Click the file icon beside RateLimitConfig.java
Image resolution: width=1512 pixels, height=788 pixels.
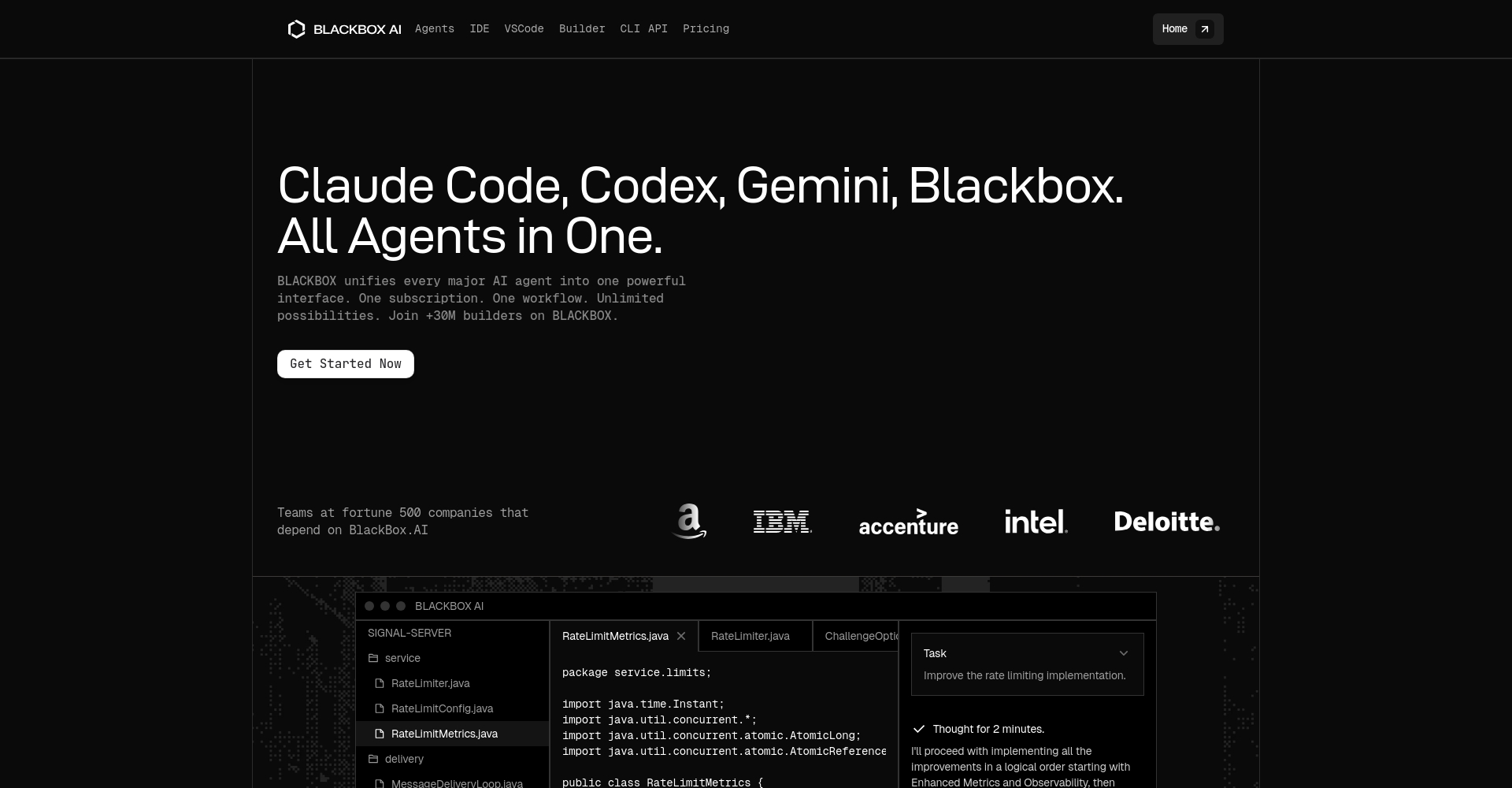(x=380, y=708)
